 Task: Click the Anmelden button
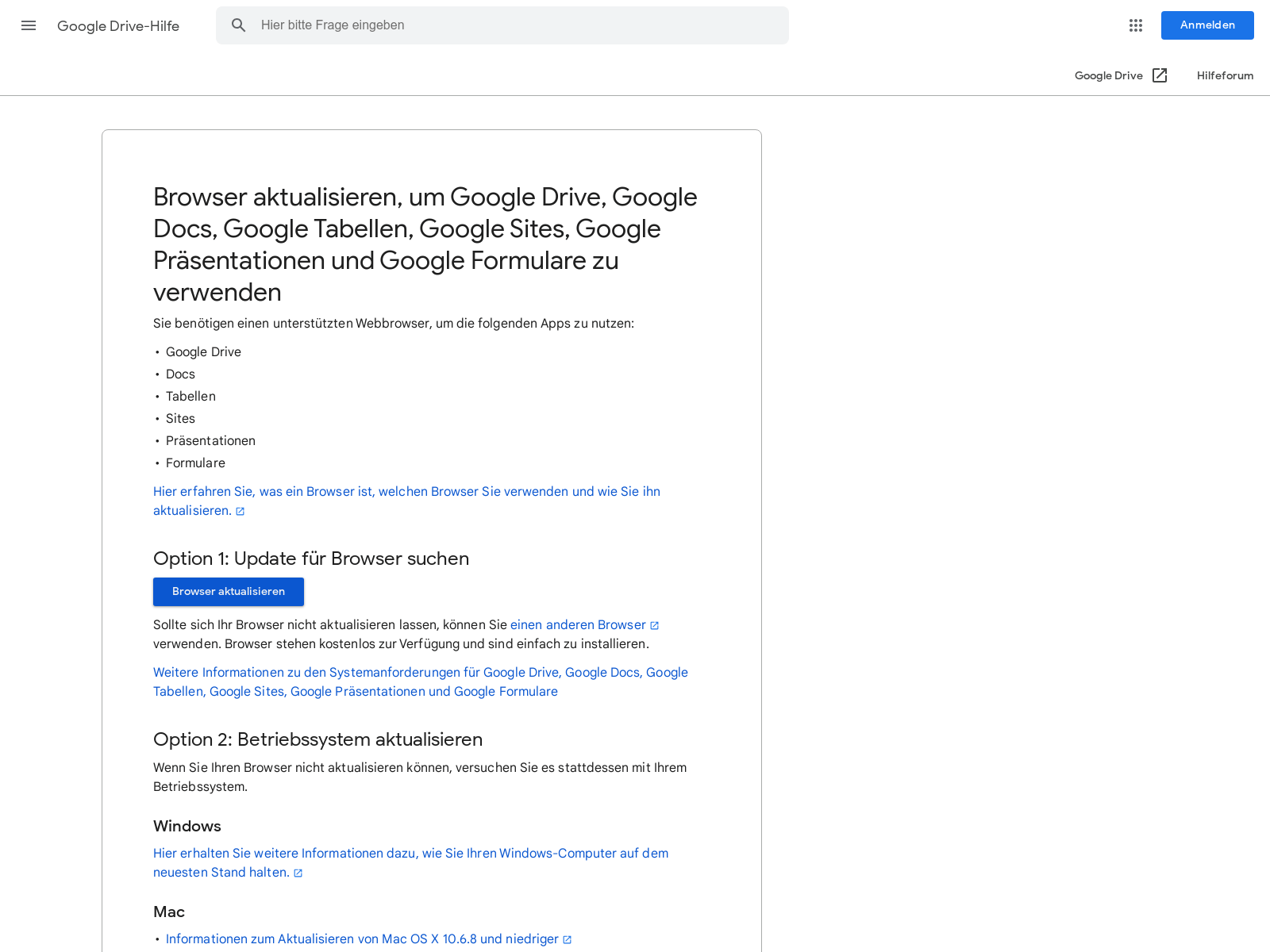(1207, 25)
